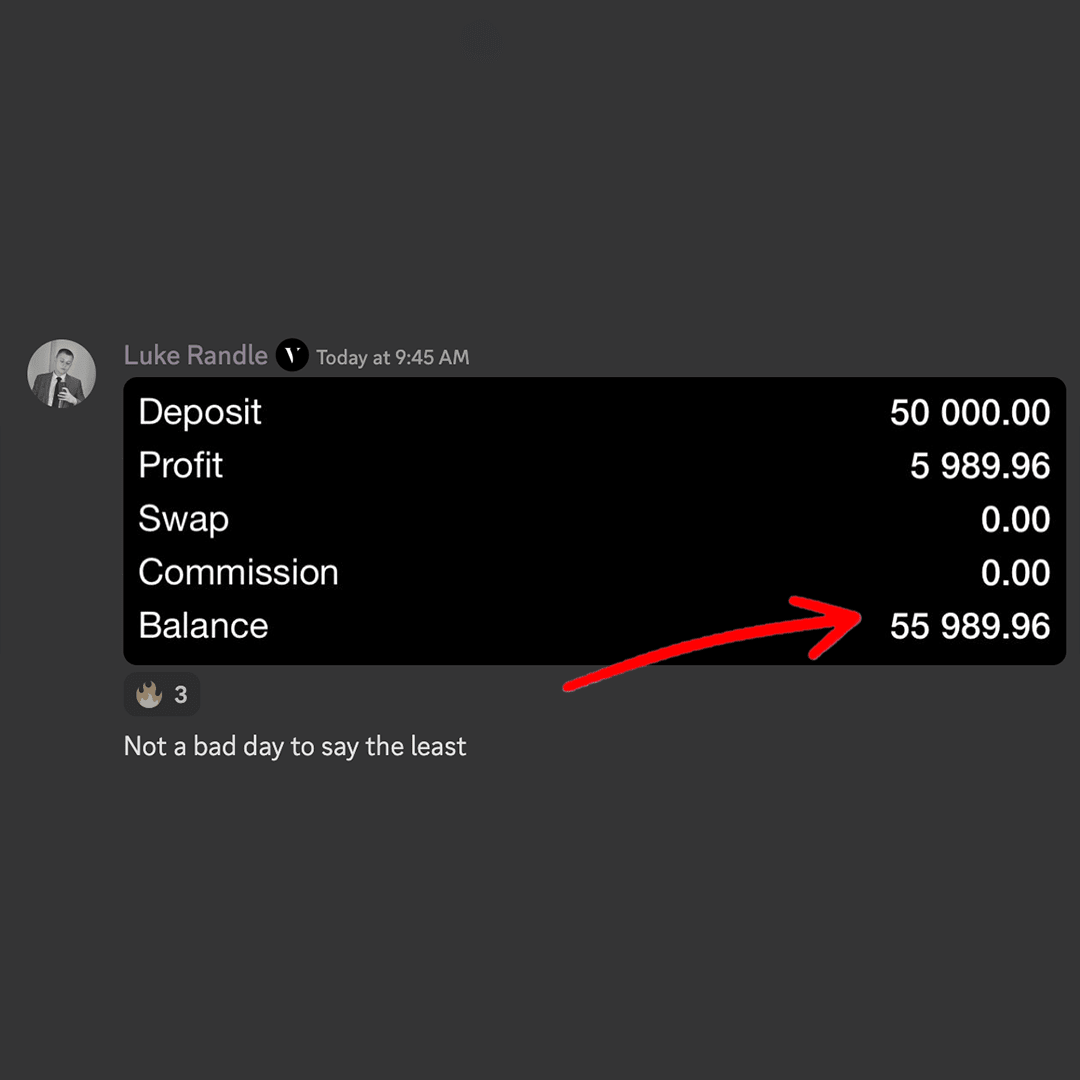The height and width of the screenshot is (1080, 1080).
Task: Select the Commission value 0.00
Action: [x=1015, y=573]
